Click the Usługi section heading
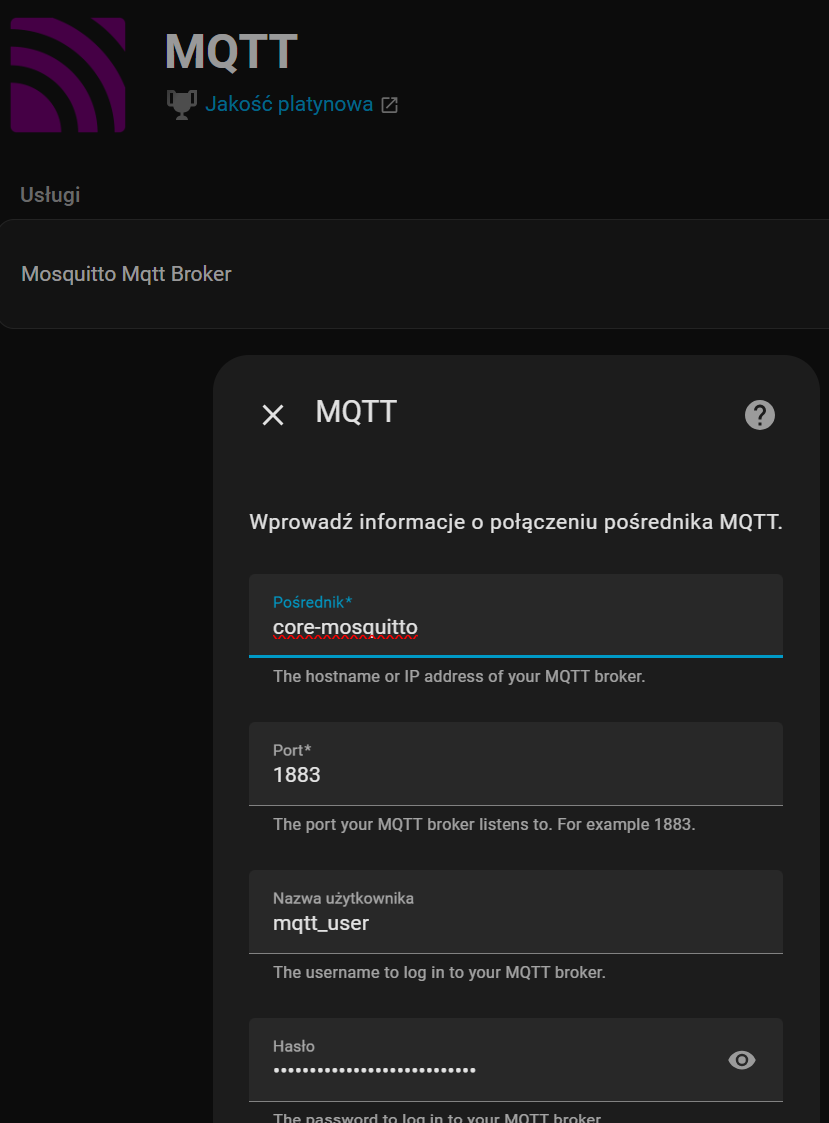Screen dimensions: 829x1123 coord(50,195)
